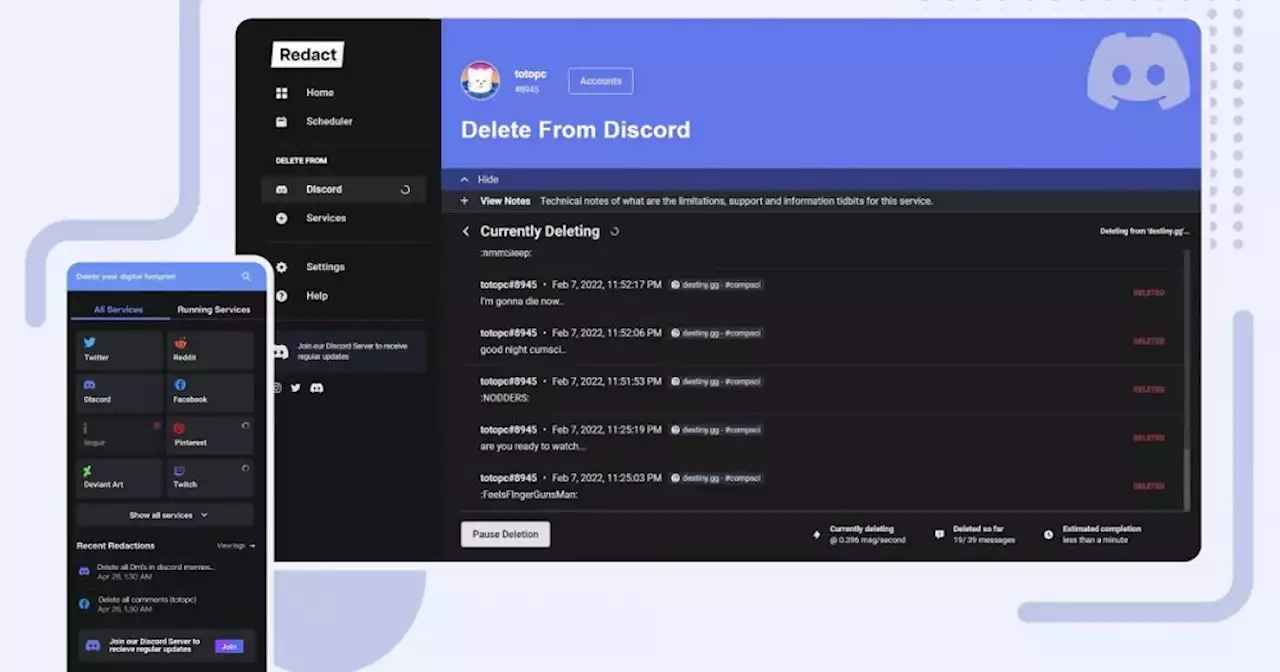The image size is (1280, 672).
Task: Expand 'Show all services' on the phone
Action: tap(165, 515)
